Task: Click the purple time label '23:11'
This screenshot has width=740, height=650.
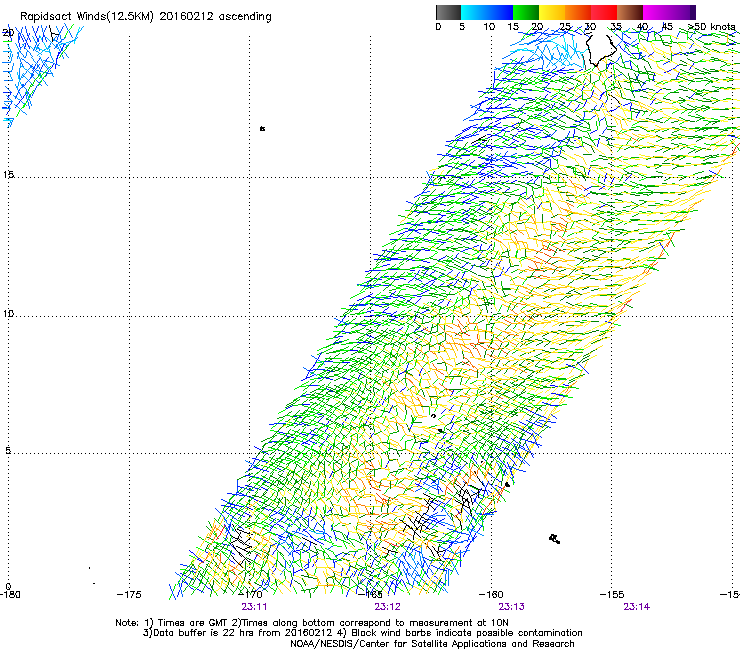Action: click(x=254, y=607)
